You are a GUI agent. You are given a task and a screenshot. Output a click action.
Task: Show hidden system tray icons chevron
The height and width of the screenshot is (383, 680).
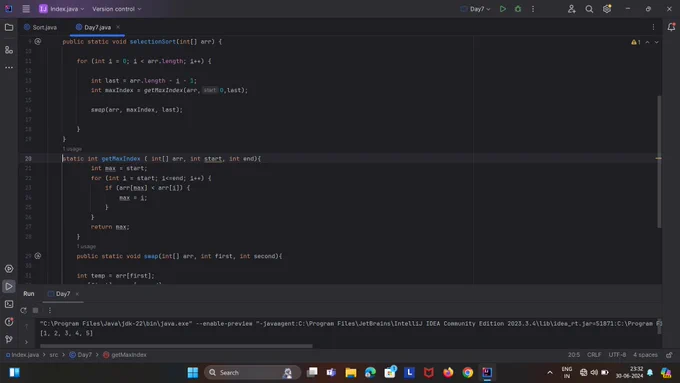click(550, 373)
